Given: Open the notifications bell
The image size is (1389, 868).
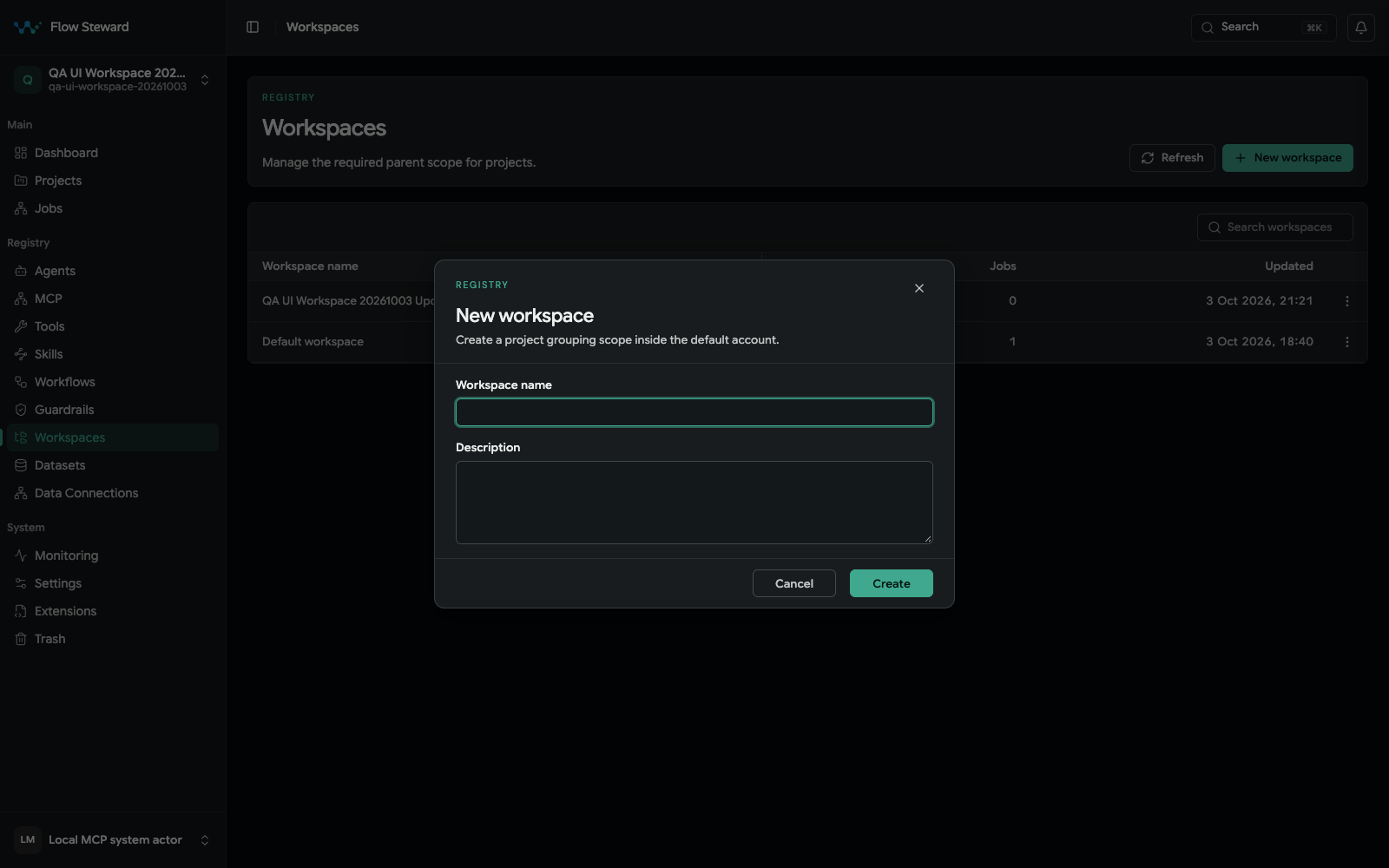Looking at the screenshot, I should (x=1361, y=27).
